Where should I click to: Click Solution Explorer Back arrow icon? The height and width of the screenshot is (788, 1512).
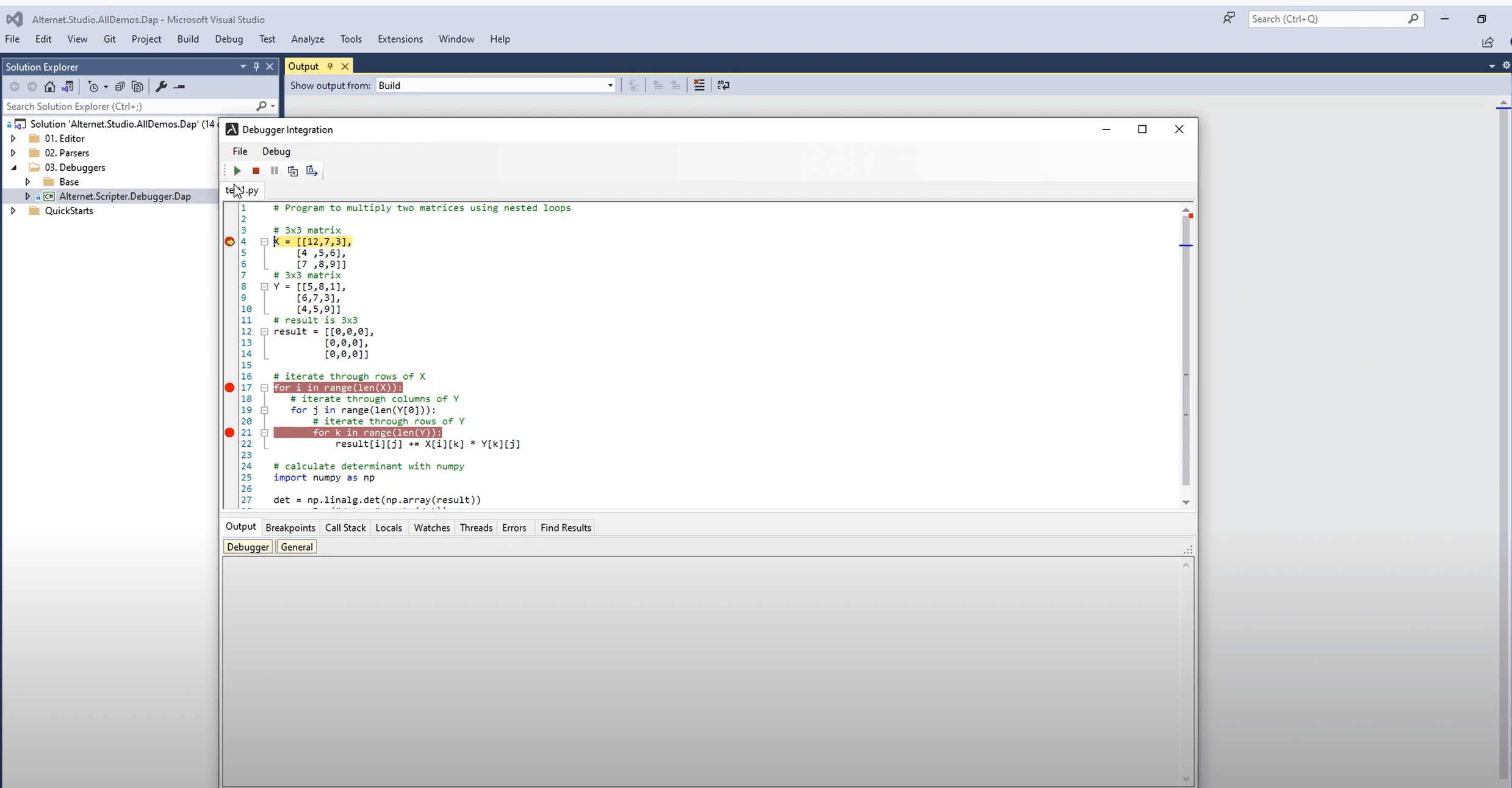pyautogui.click(x=15, y=87)
